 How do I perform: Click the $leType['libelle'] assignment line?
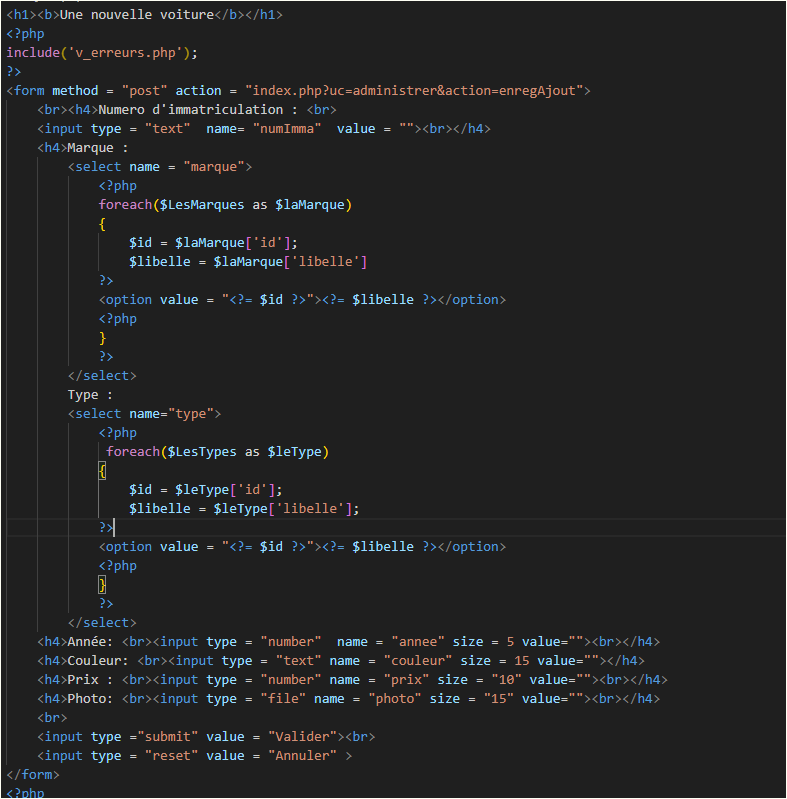tap(244, 509)
